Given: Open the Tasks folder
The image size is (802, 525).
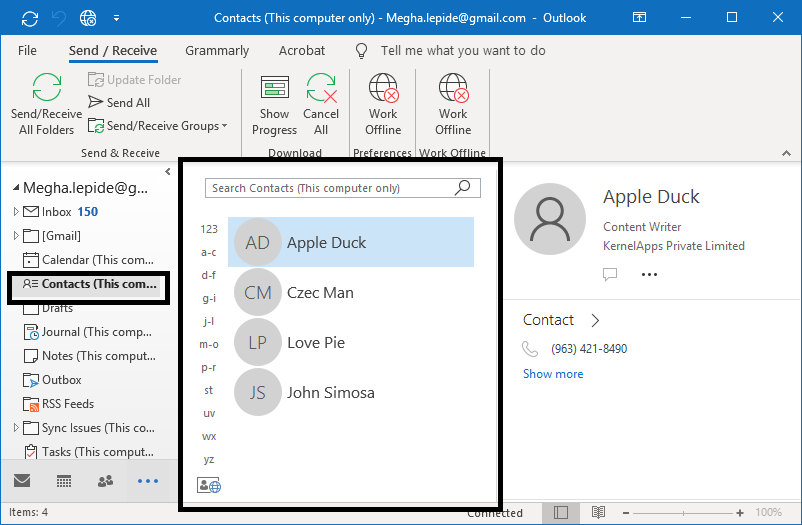Looking at the screenshot, I should point(88,452).
